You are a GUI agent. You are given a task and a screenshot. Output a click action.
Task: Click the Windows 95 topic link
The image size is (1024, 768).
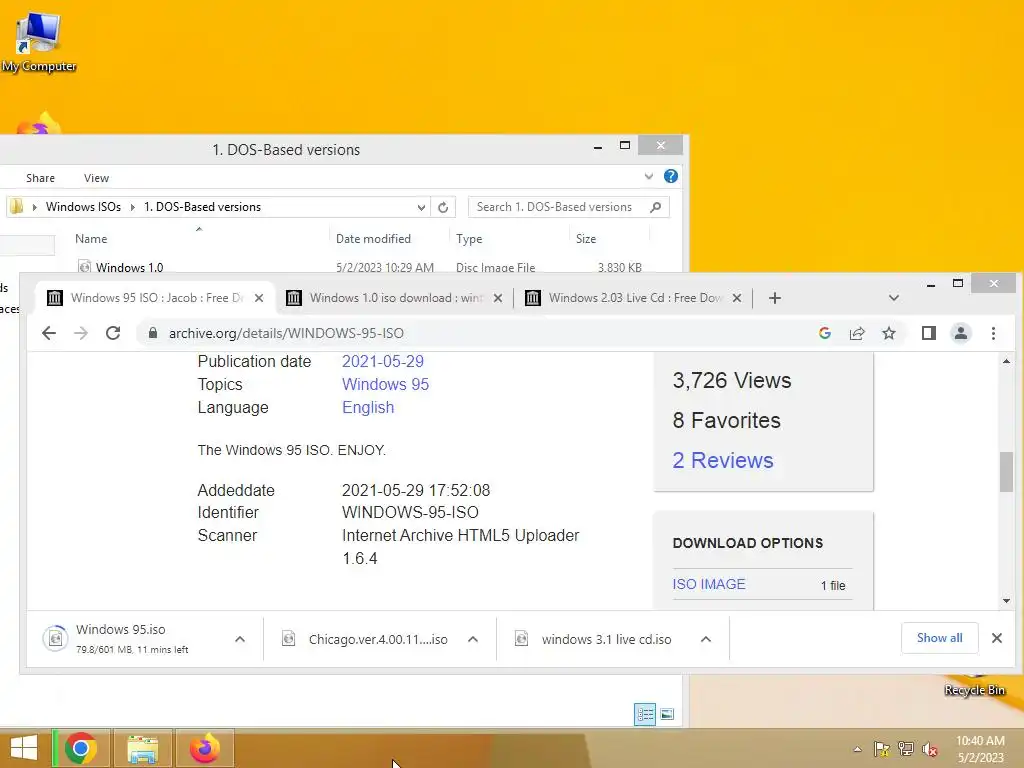pyautogui.click(x=385, y=384)
